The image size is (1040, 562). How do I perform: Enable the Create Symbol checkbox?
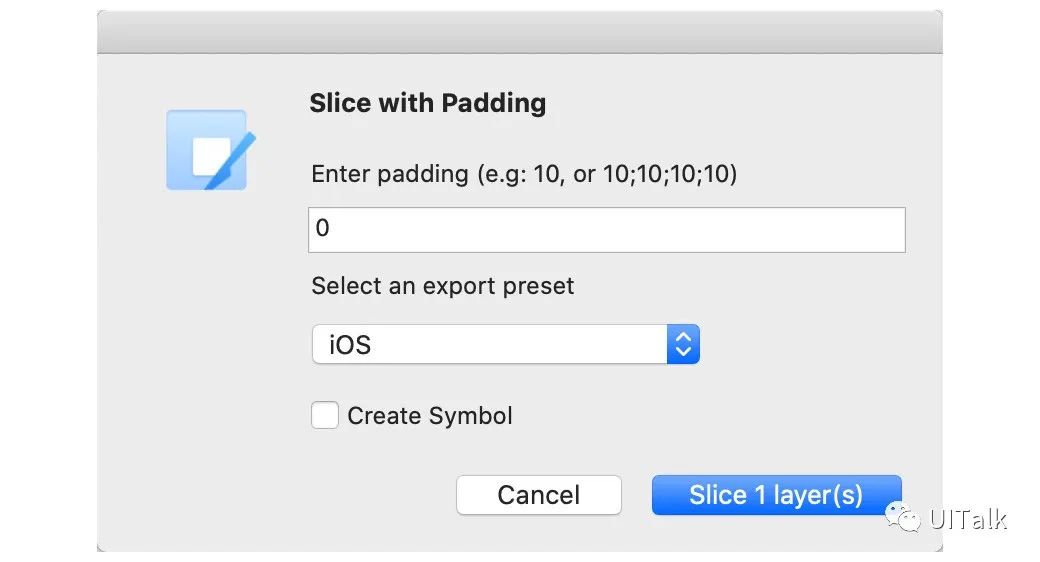tap(325, 415)
